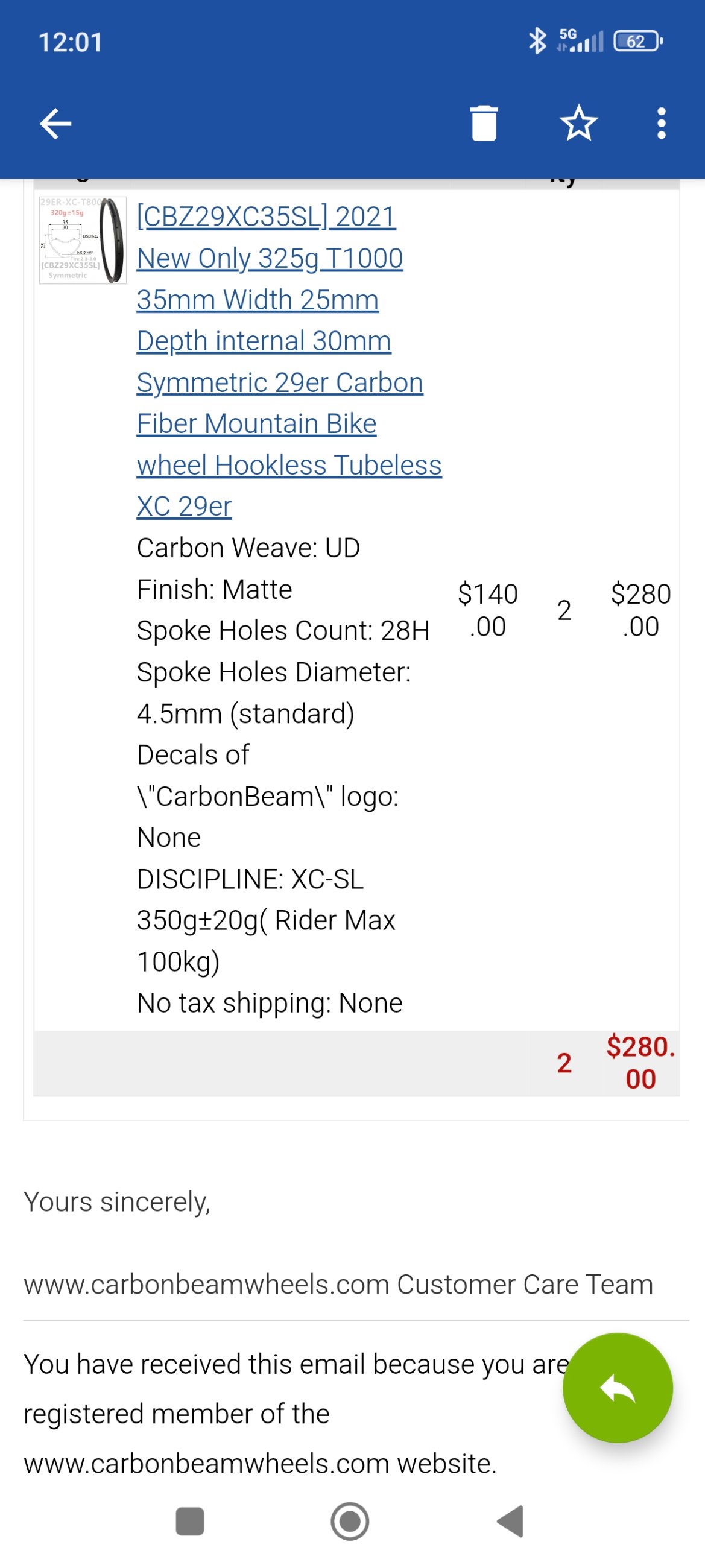Tap the 'Yours sincerely,' closing text
This screenshot has width=705, height=1568.
(x=117, y=1201)
